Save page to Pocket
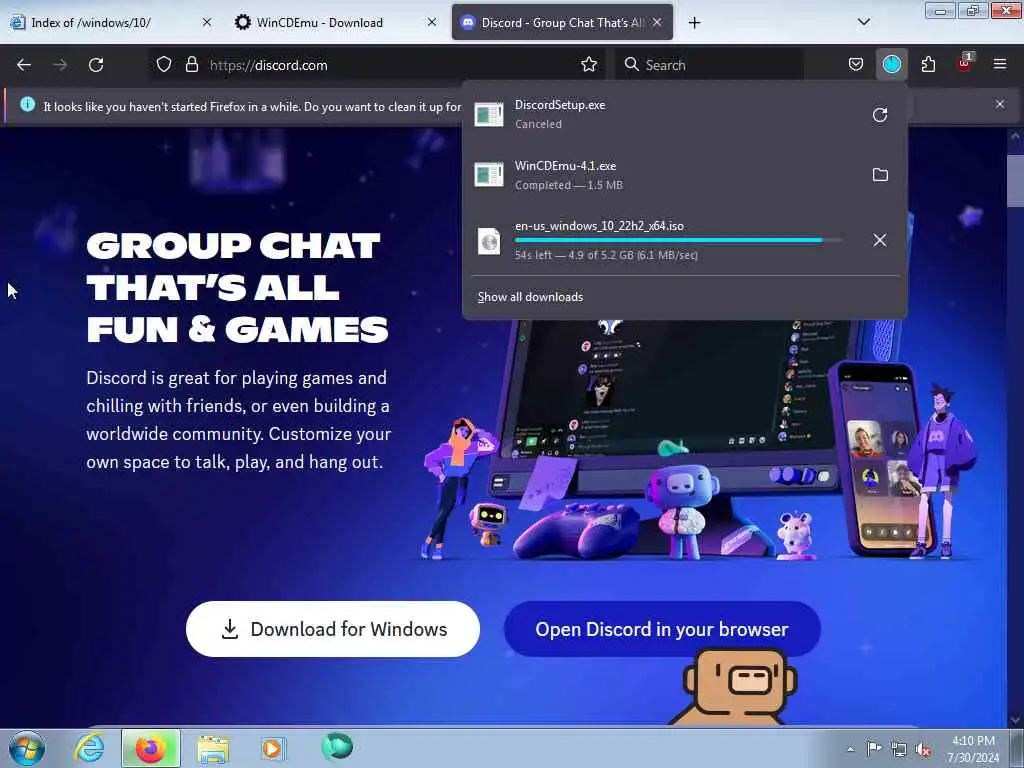This screenshot has width=1024, height=768. pyautogui.click(x=856, y=64)
